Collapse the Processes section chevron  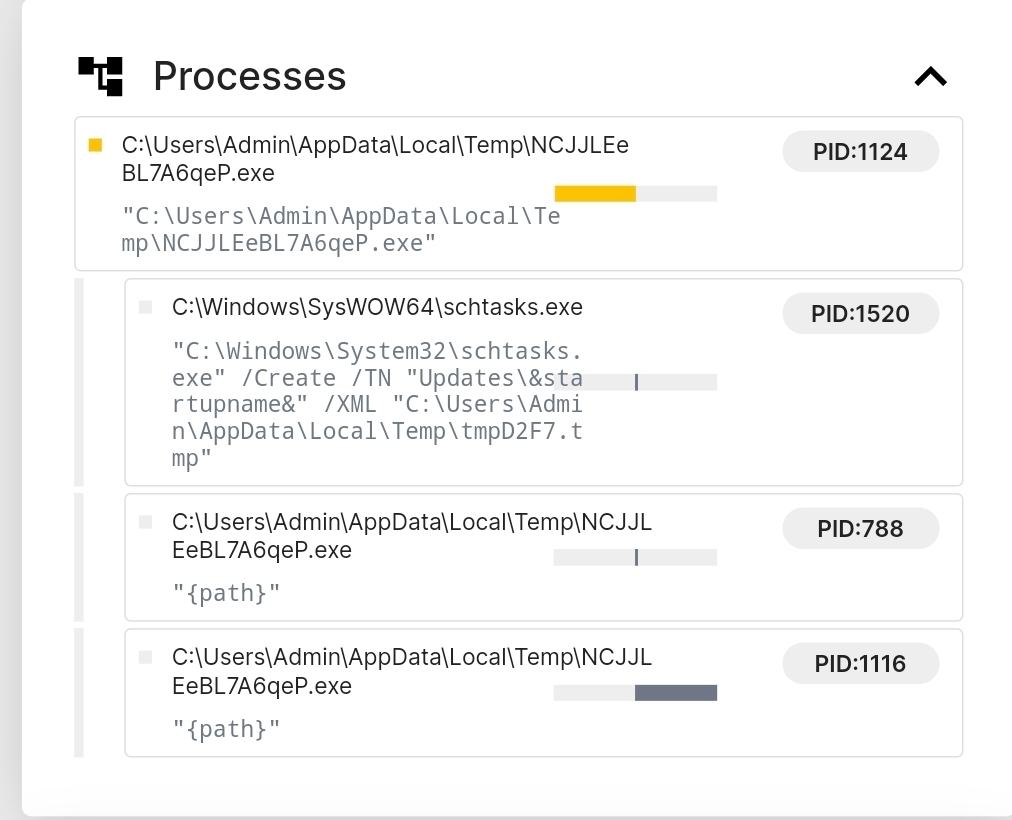click(930, 77)
